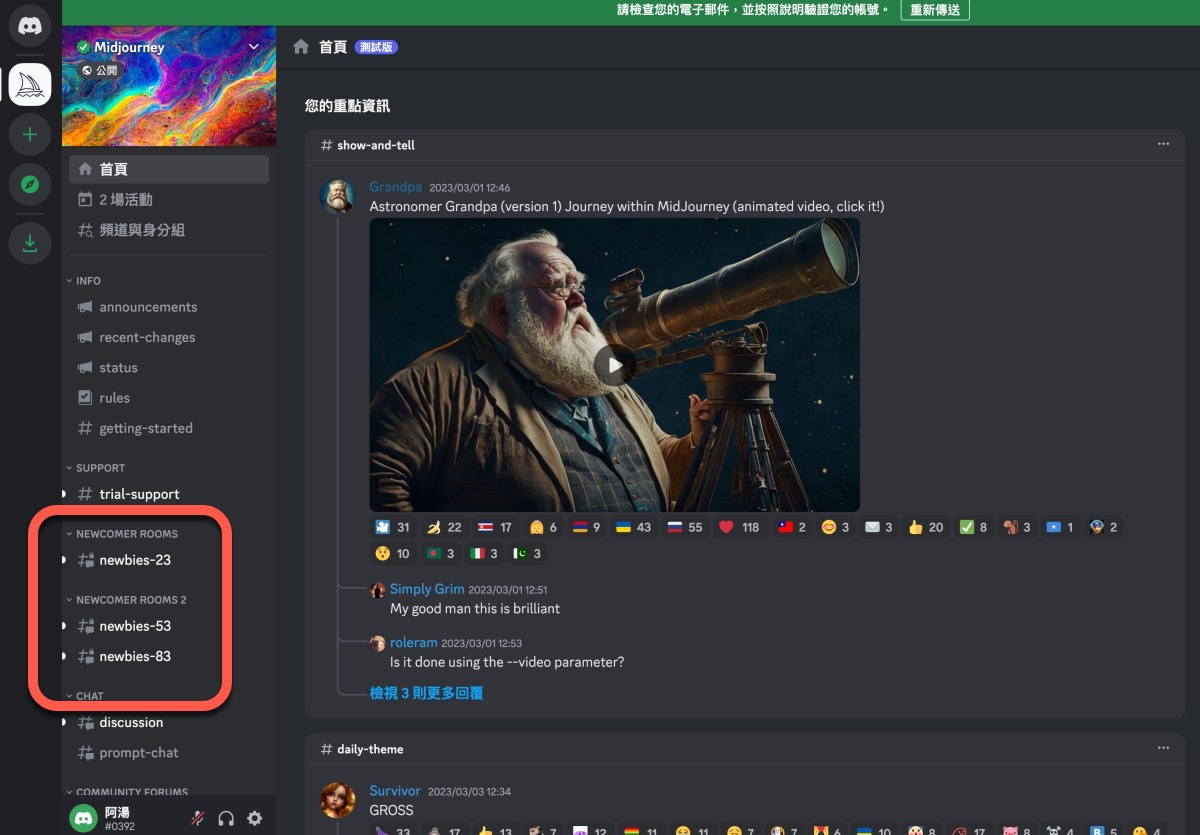This screenshot has width=1200, height=835.
Task: Toggle the Taiwan flag reaction with 2
Action: pos(792,527)
